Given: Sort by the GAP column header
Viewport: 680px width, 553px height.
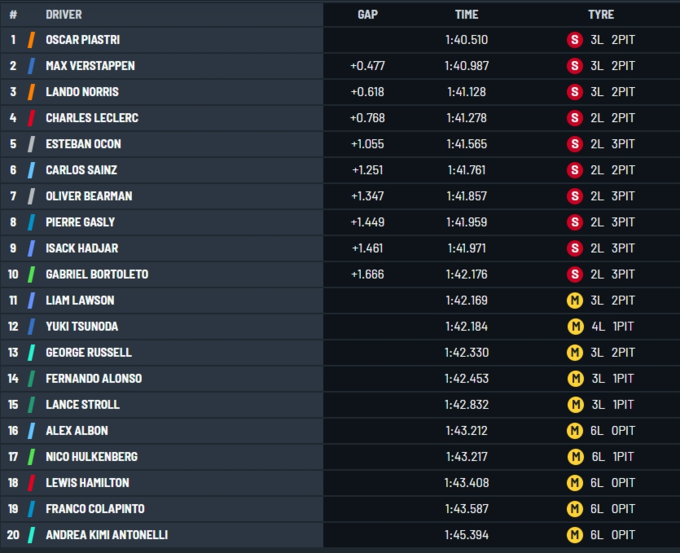Looking at the screenshot, I should 367,15.
